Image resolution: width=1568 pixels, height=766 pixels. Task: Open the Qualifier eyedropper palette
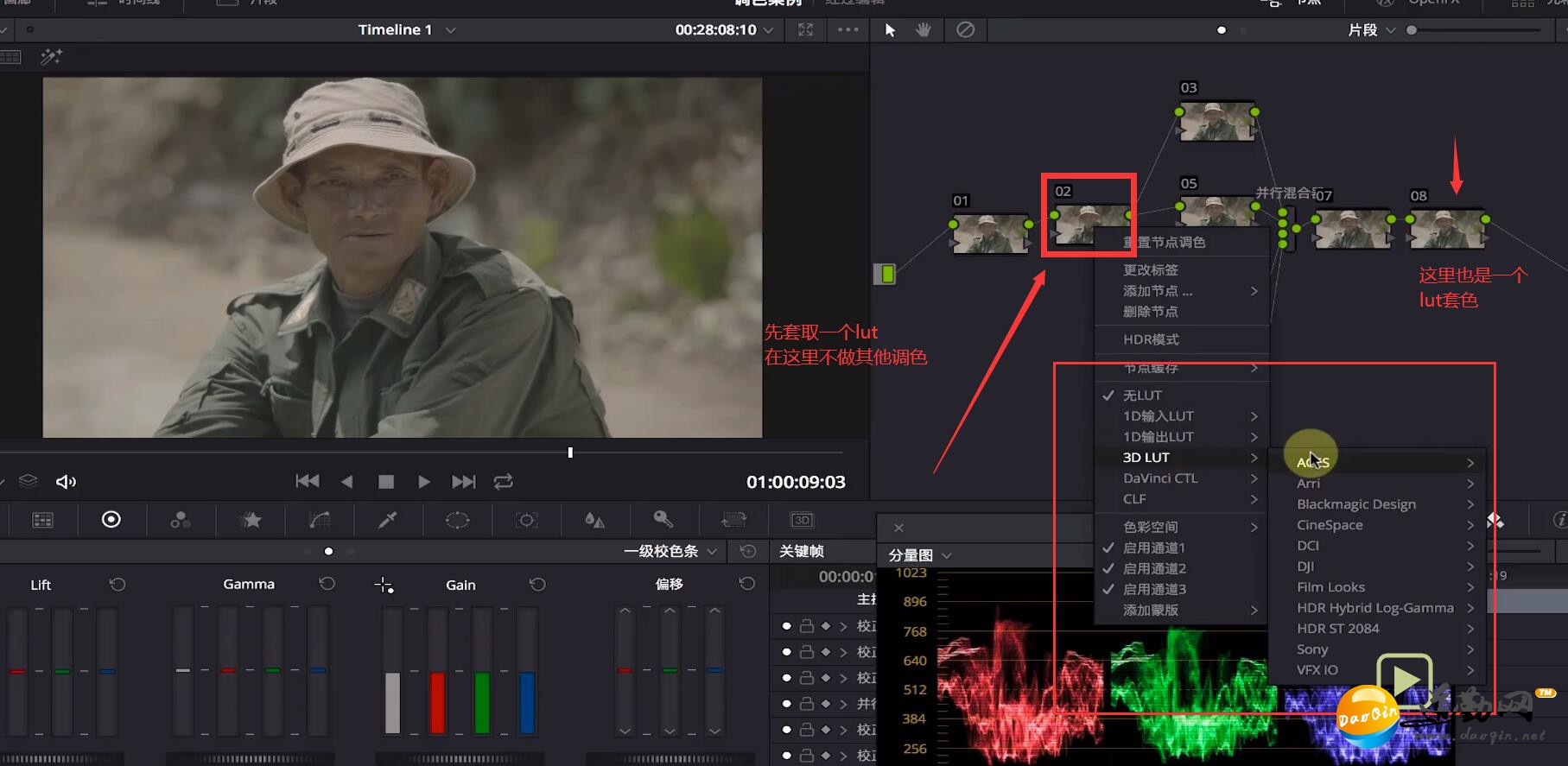click(x=387, y=519)
